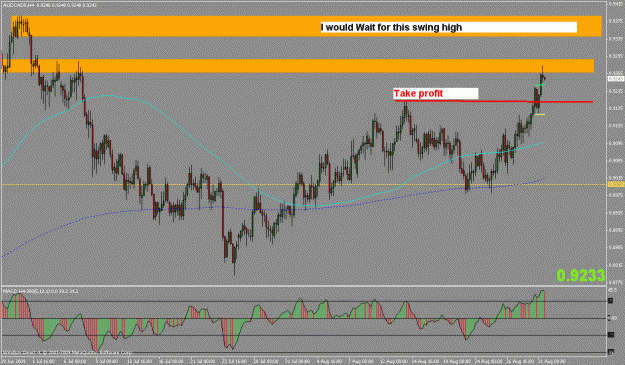Select the yellow horizontal support line
This screenshot has width=625, height=365.
[x=304, y=184]
